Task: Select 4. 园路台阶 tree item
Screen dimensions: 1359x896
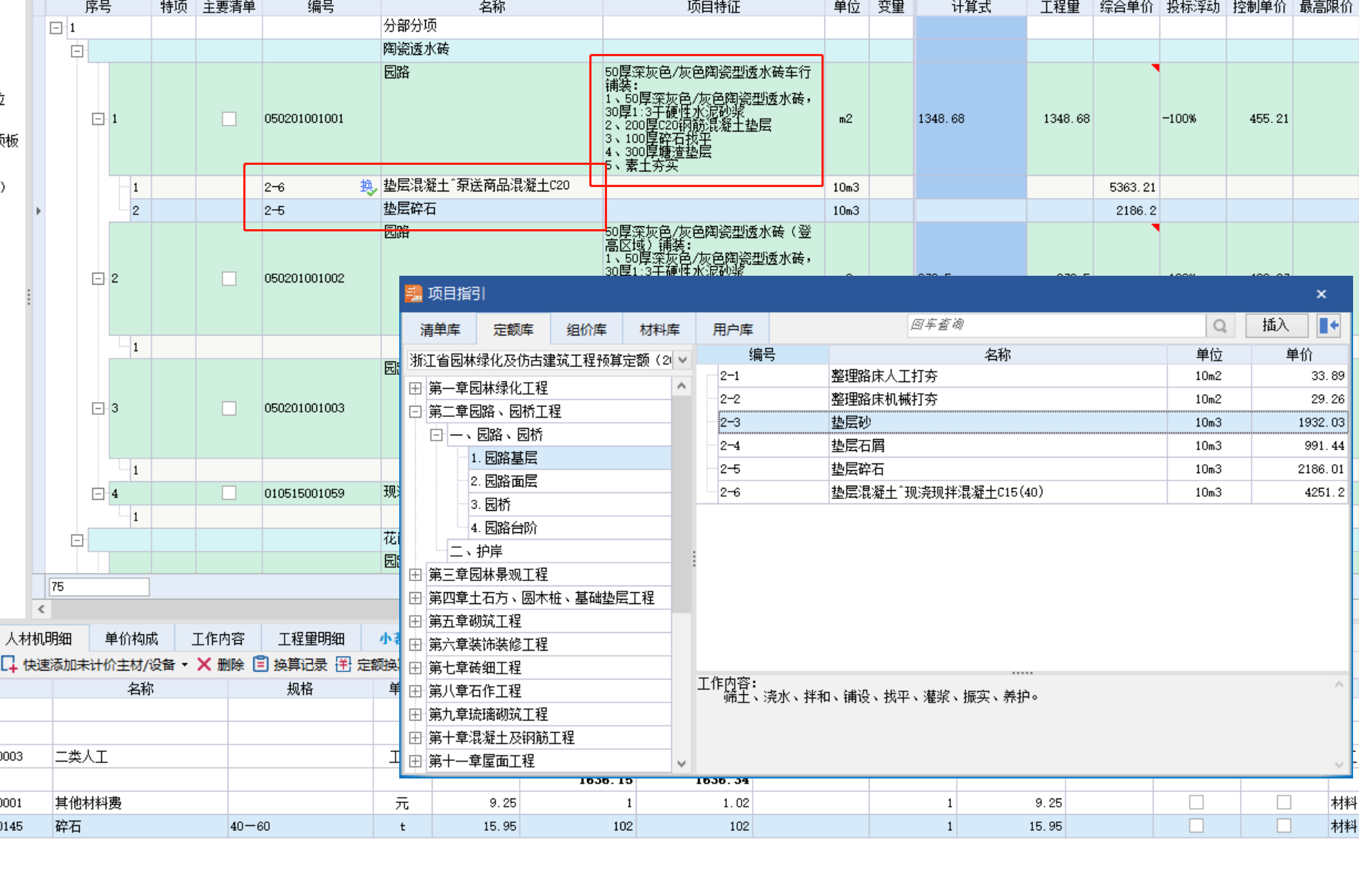Action: click(x=569, y=528)
